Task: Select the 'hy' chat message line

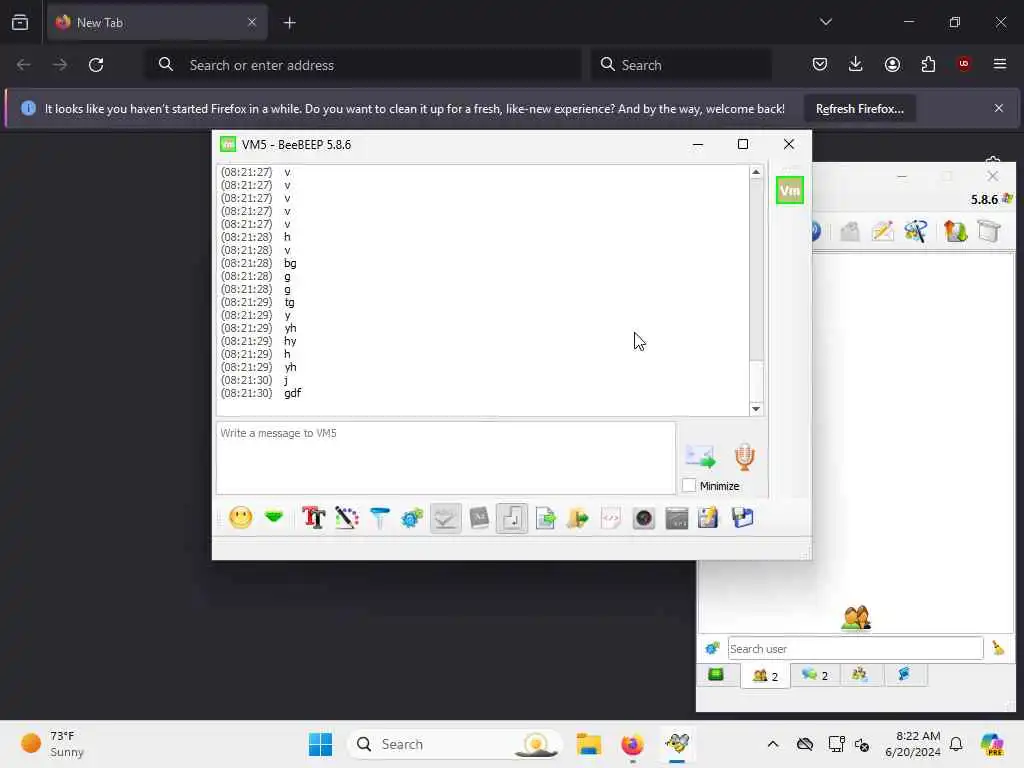Action: [290, 341]
